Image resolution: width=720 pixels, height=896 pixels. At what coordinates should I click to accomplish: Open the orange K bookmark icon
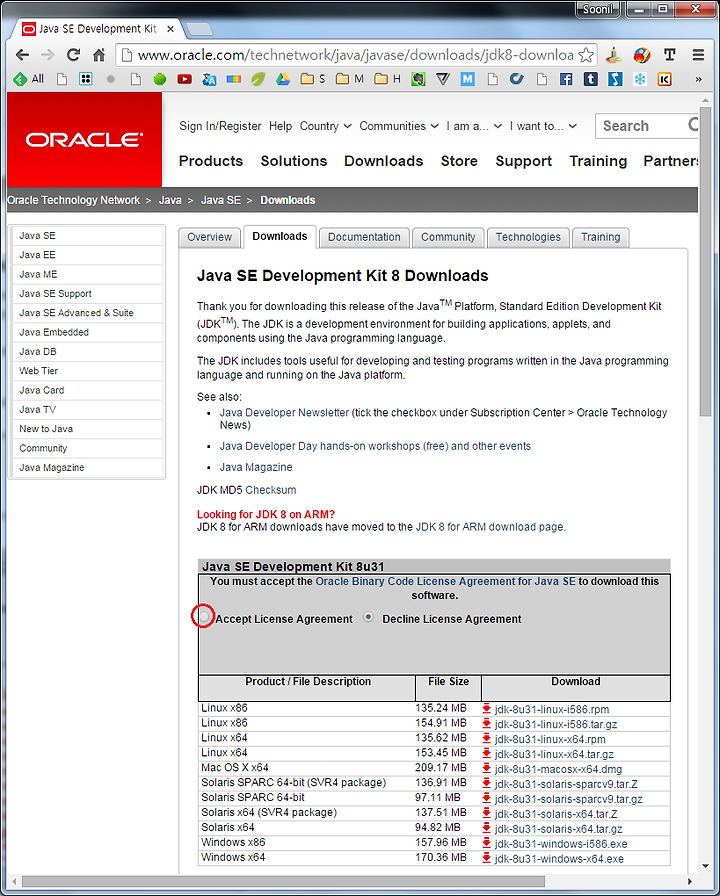(664, 79)
